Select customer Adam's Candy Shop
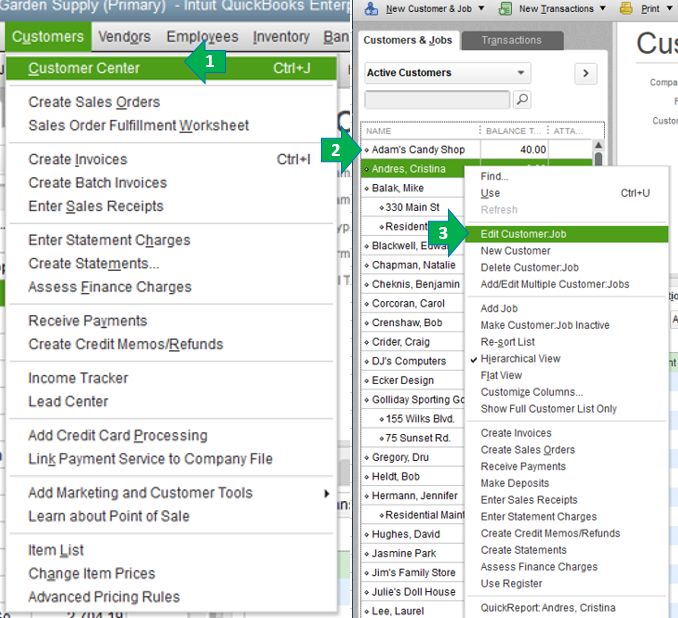 pos(419,150)
